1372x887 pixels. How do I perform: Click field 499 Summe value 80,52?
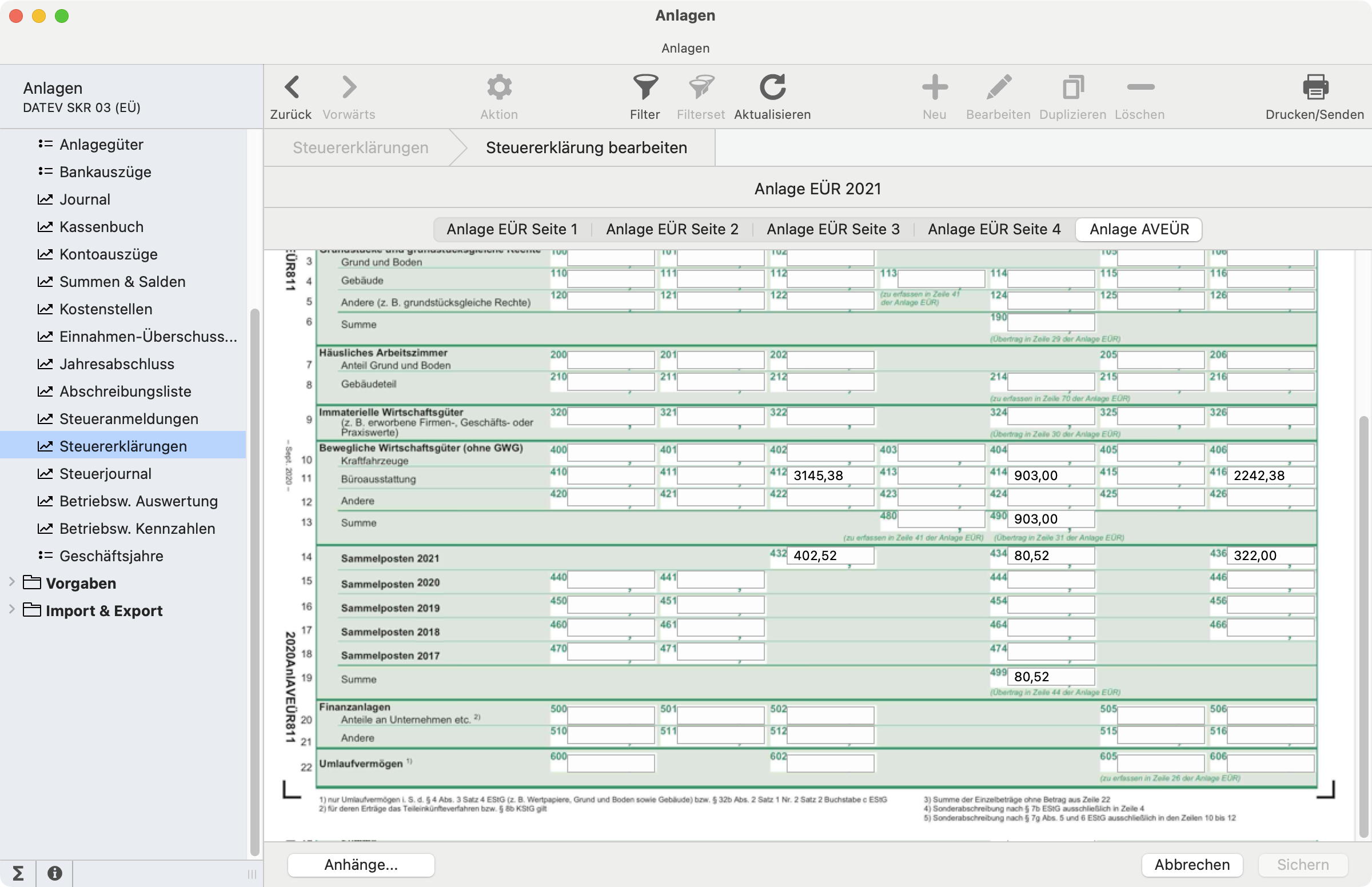click(1051, 677)
